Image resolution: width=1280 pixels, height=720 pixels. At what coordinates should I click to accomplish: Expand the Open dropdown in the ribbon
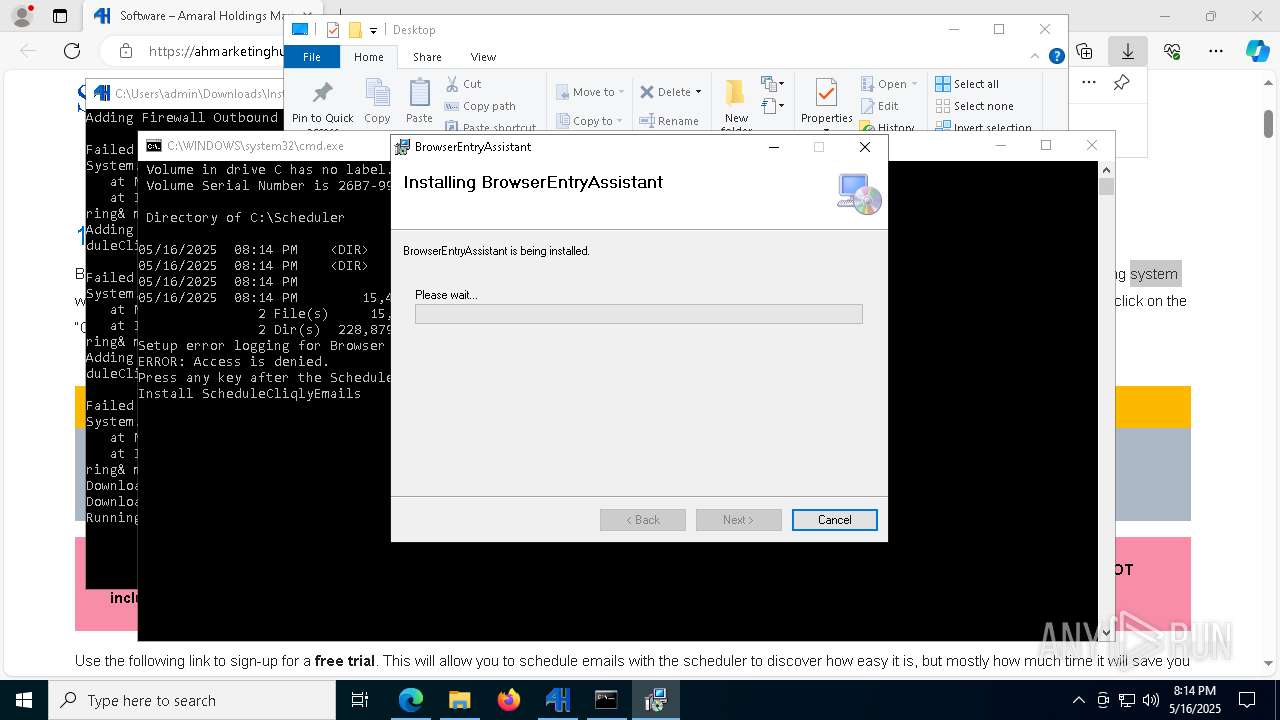point(889,84)
